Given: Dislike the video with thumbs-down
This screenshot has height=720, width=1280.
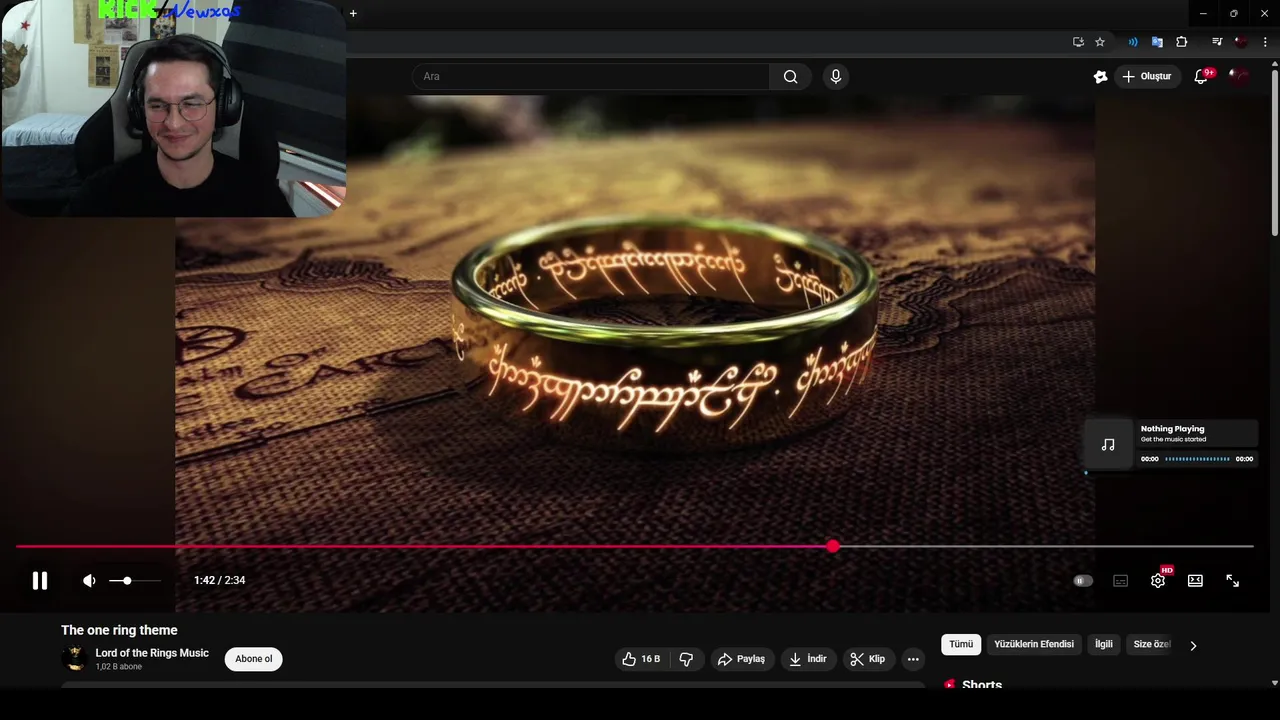Looking at the screenshot, I should pos(686,659).
